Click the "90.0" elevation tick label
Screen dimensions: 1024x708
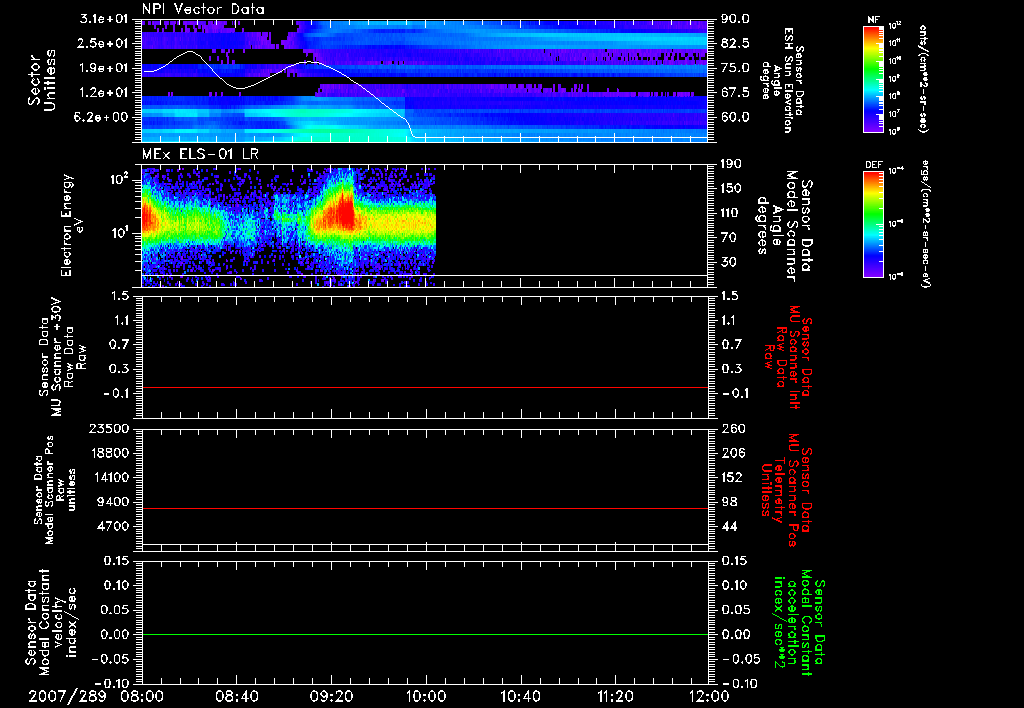pyautogui.click(x=735, y=19)
